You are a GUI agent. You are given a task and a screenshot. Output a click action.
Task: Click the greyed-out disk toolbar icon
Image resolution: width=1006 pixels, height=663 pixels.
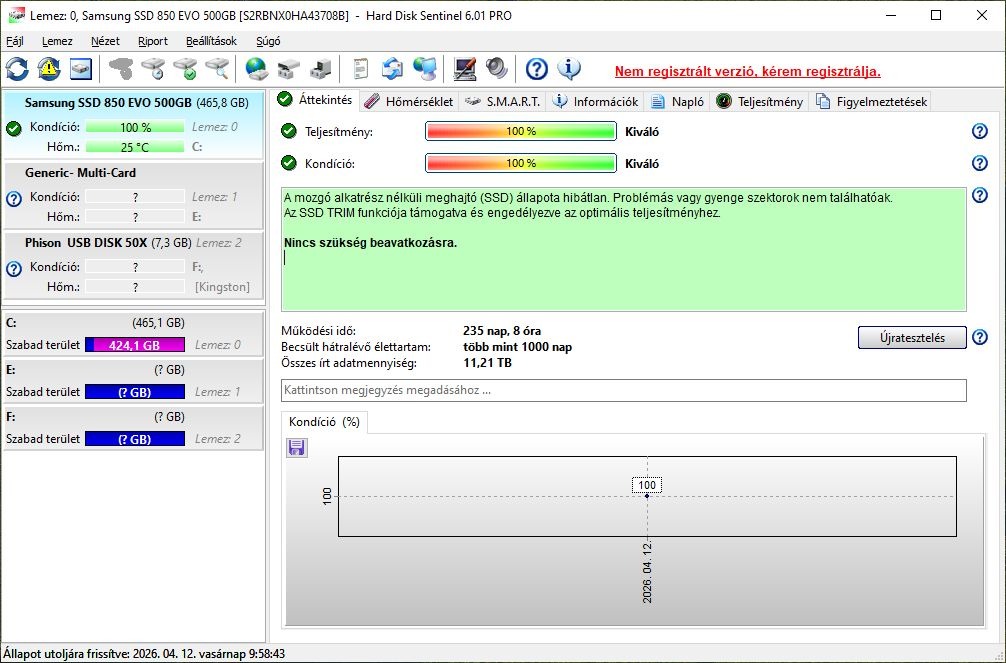pos(121,69)
